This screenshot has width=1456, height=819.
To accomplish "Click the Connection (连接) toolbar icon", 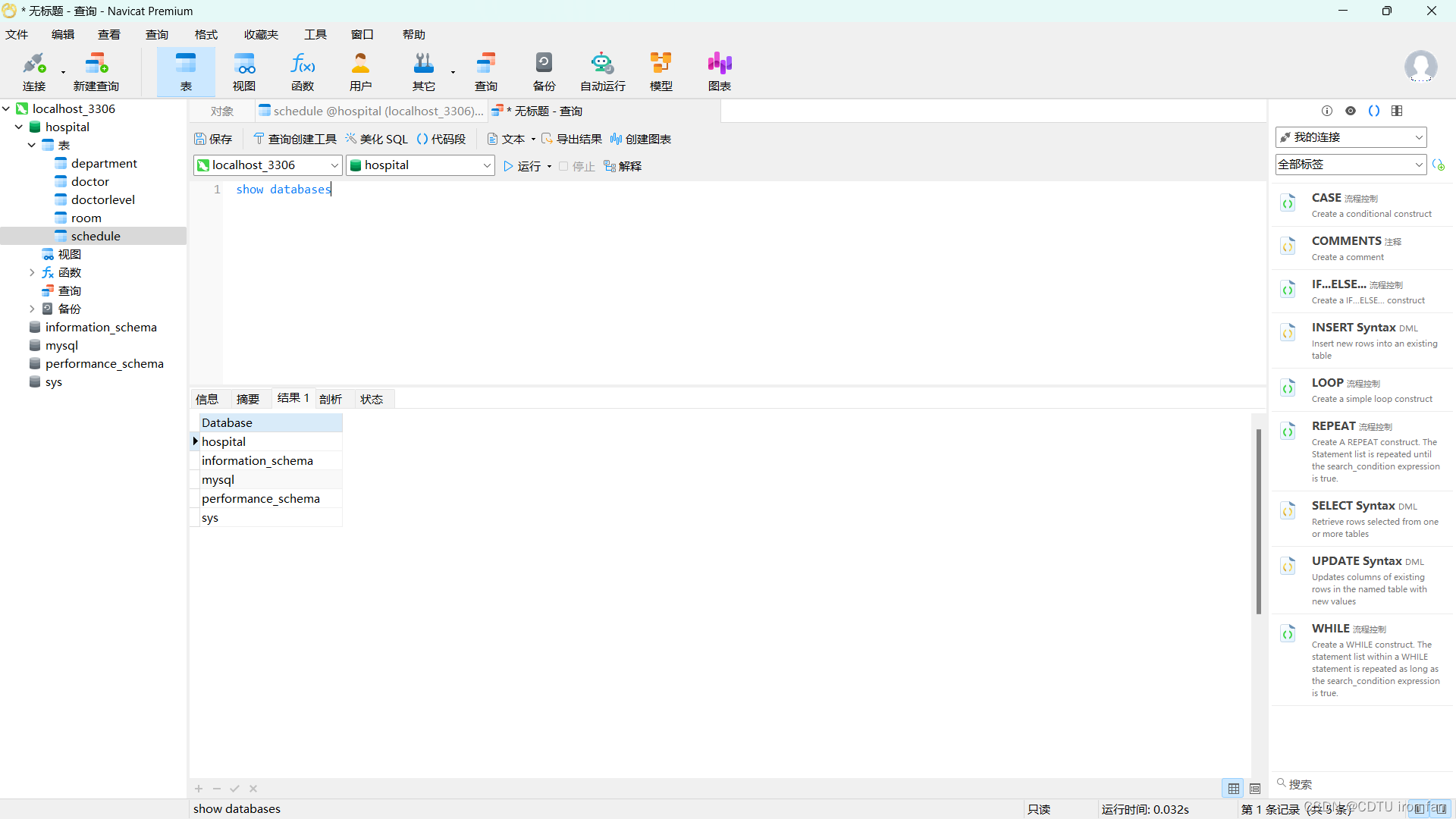I will (34, 72).
